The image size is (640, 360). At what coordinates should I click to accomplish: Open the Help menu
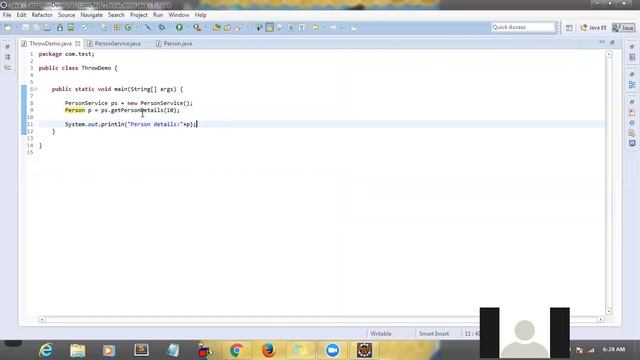pos(200,15)
